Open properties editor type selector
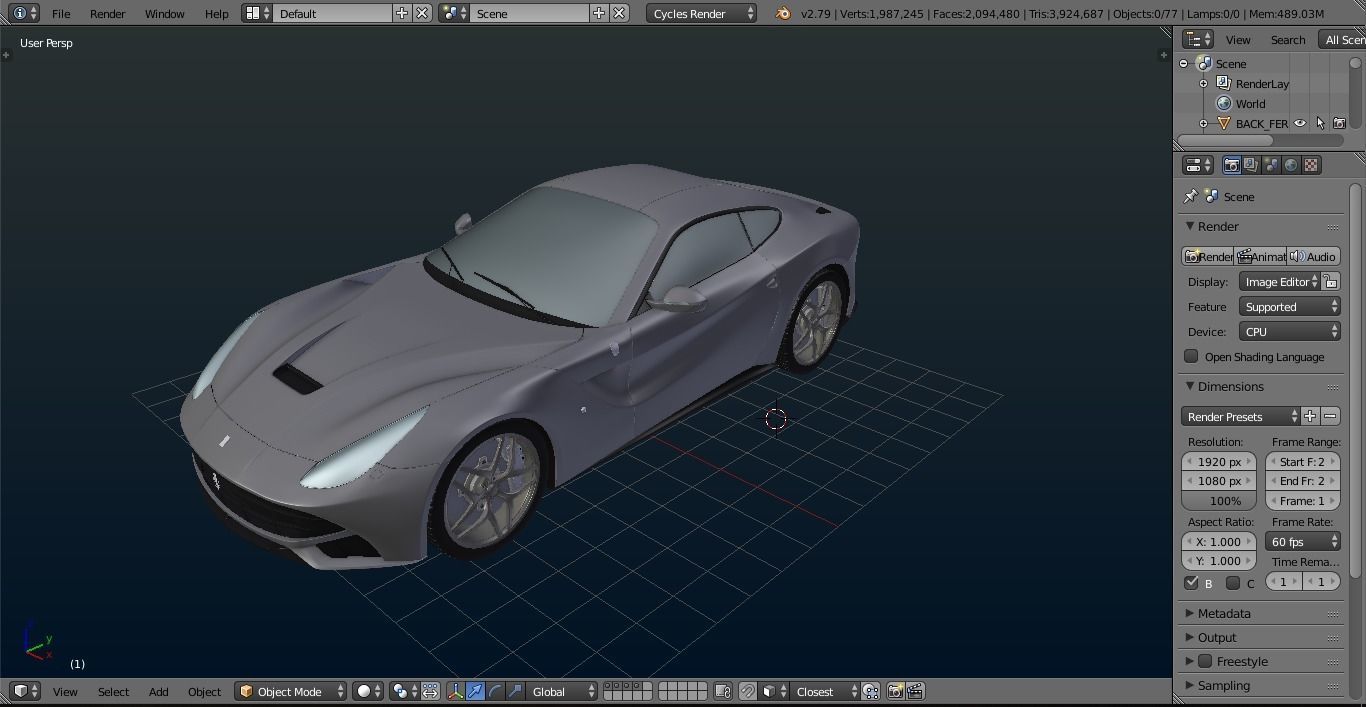This screenshot has height=707, width=1366. pyautogui.click(x=1197, y=165)
